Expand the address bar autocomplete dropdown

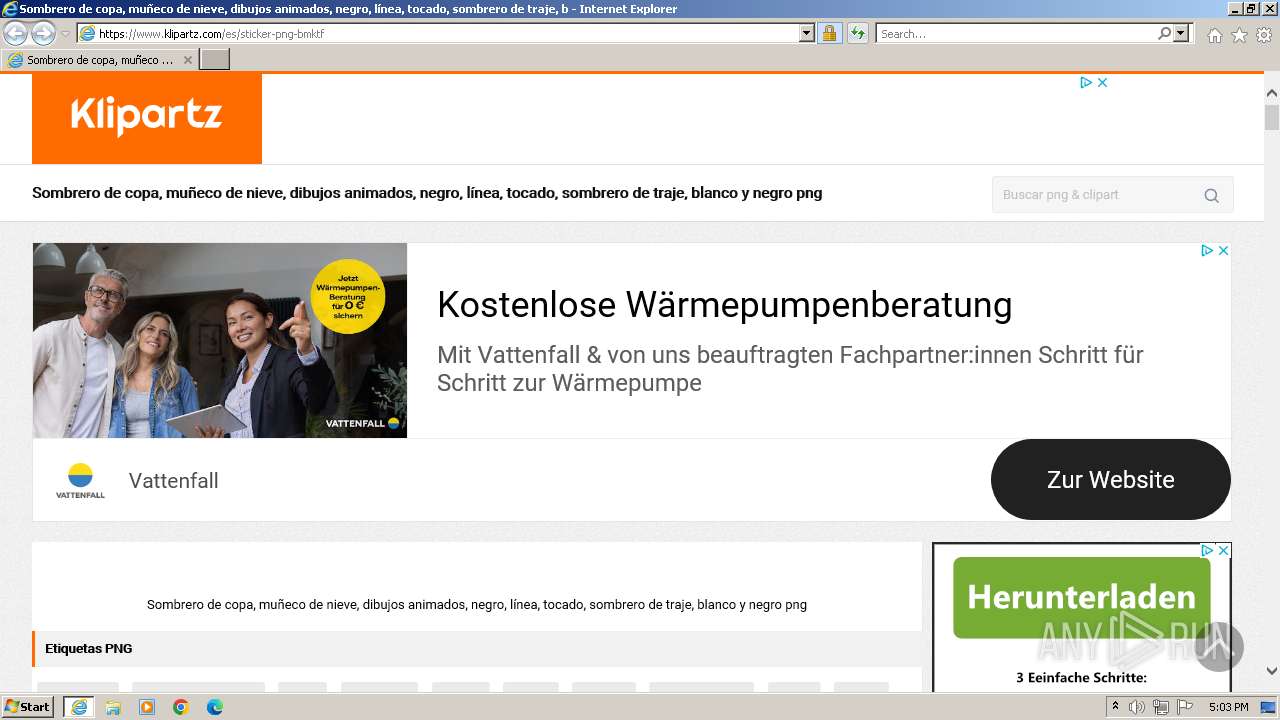point(807,33)
